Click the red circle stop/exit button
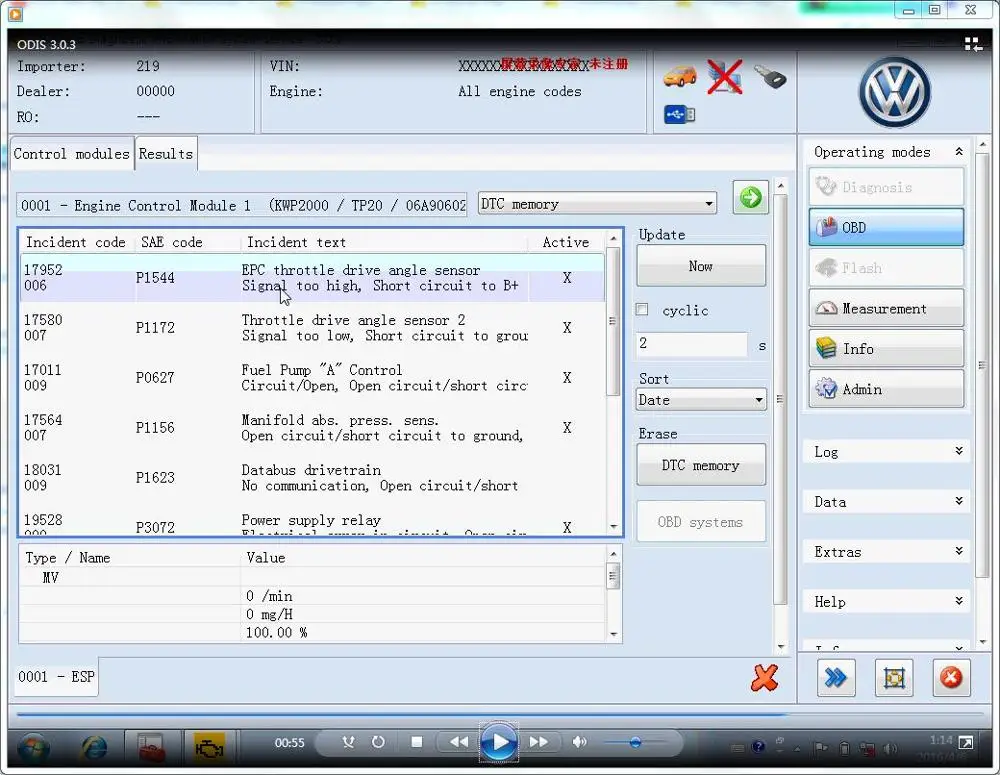The width and height of the screenshot is (1000, 775). [951, 677]
